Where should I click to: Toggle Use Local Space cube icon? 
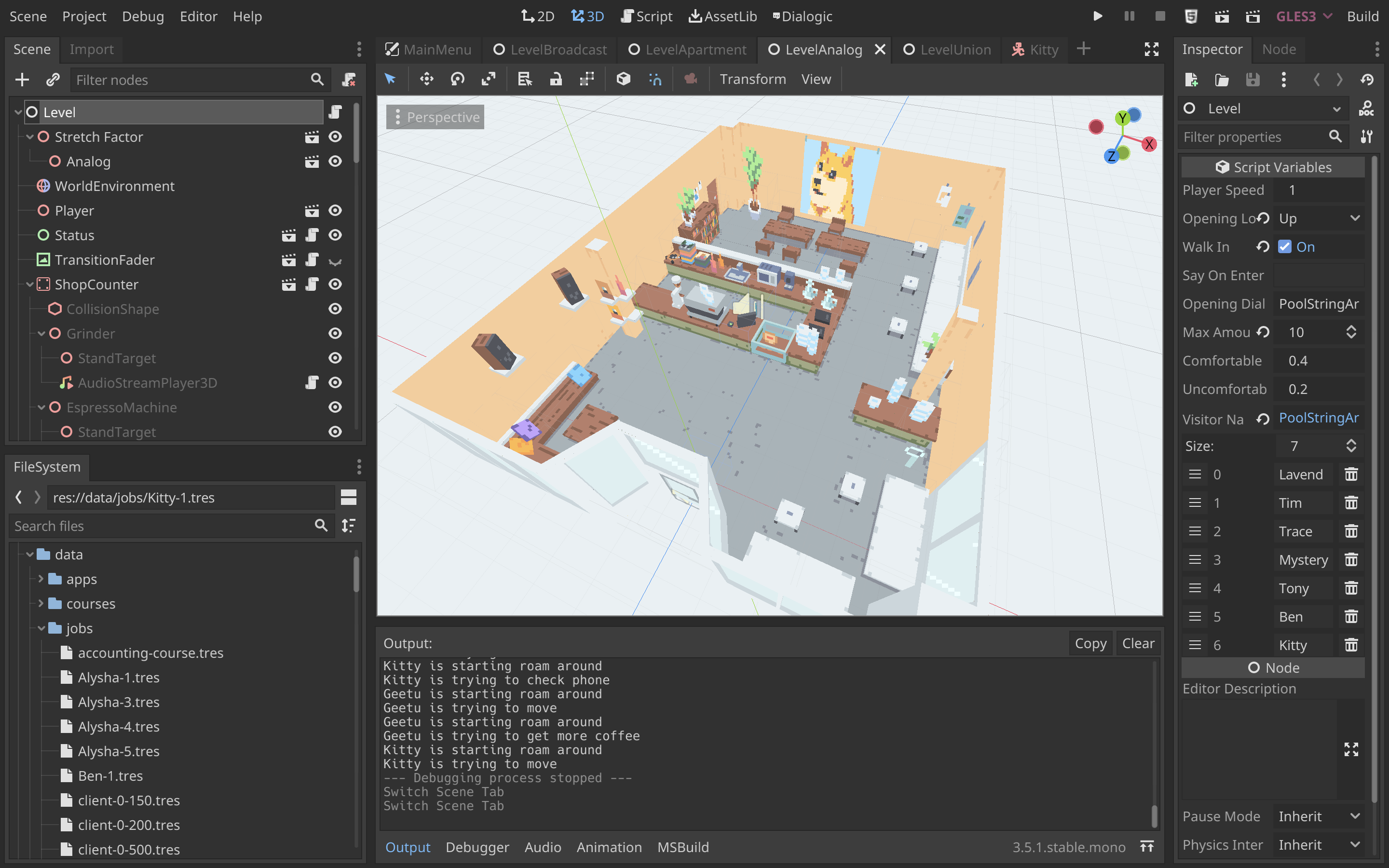click(623, 79)
